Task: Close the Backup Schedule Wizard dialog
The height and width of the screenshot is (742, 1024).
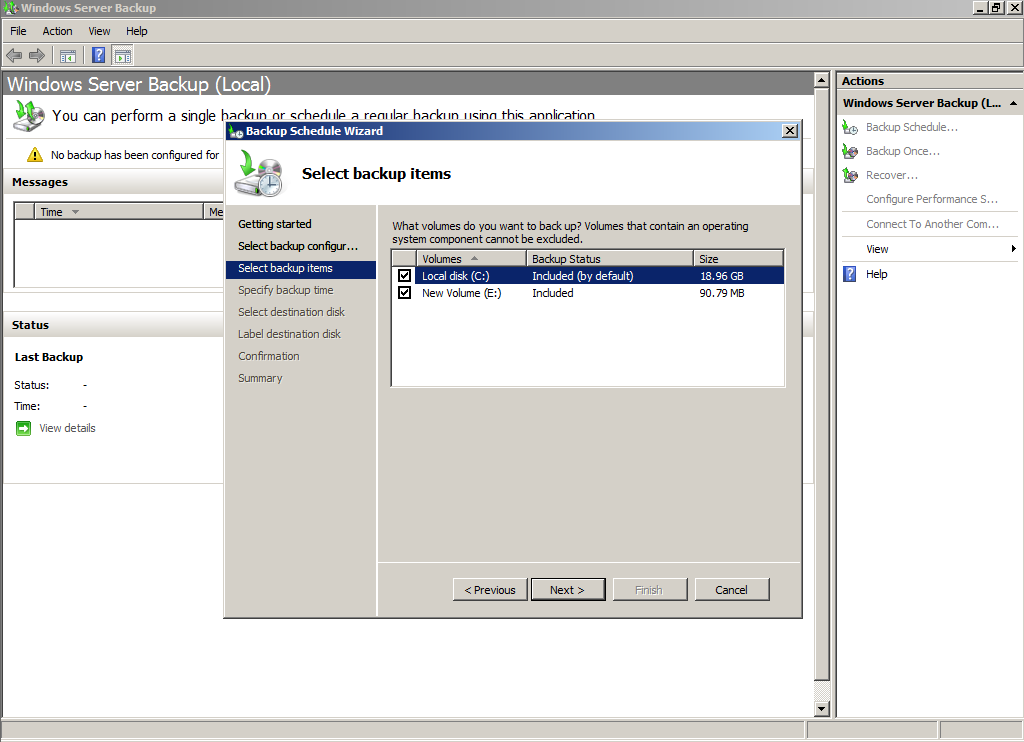Action: click(790, 131)
